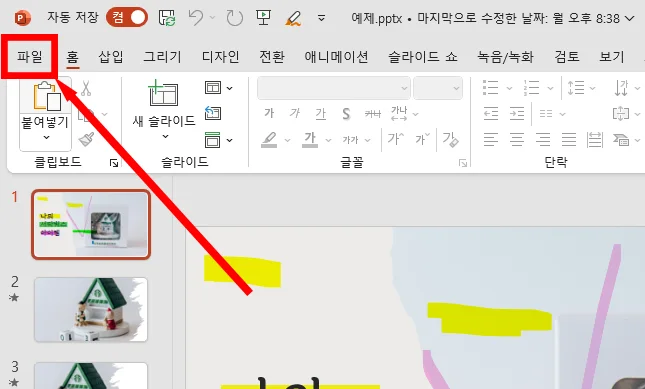
Task: Click the Add or Remove Columns icon
Action: tap(546, 113)
